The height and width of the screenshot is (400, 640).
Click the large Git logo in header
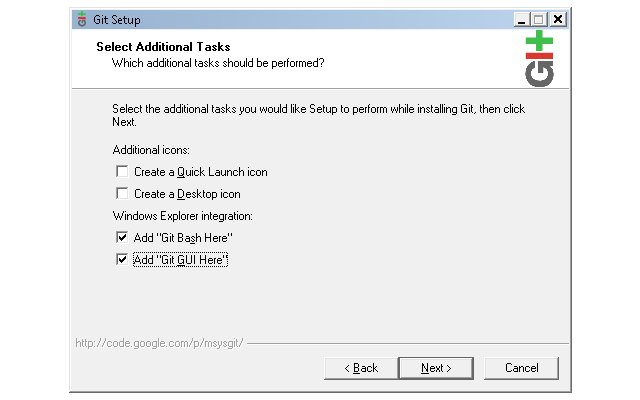539,58
